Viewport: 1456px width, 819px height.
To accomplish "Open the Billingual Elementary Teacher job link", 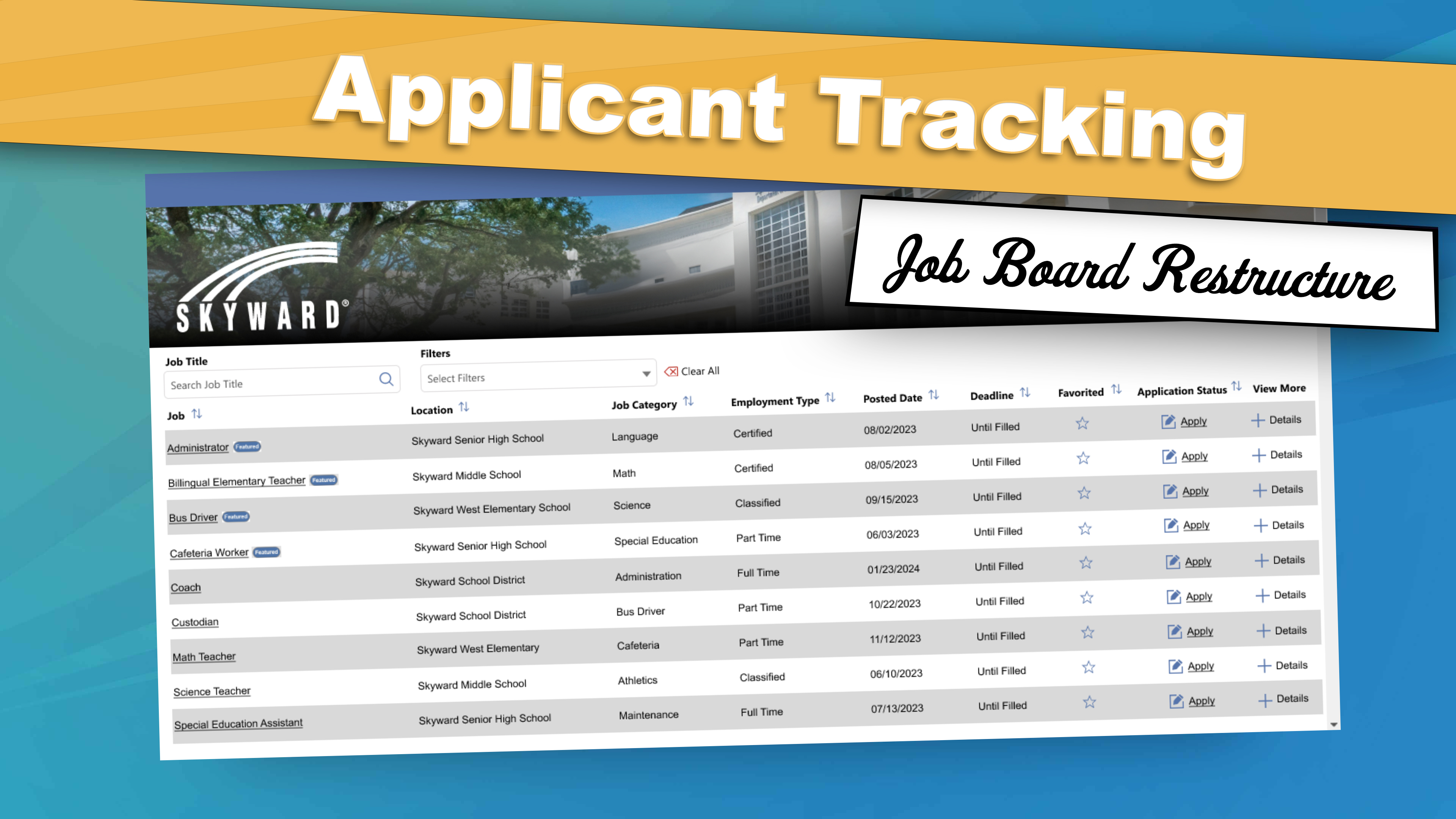I will pyautogui.click(x=236, y=482).
